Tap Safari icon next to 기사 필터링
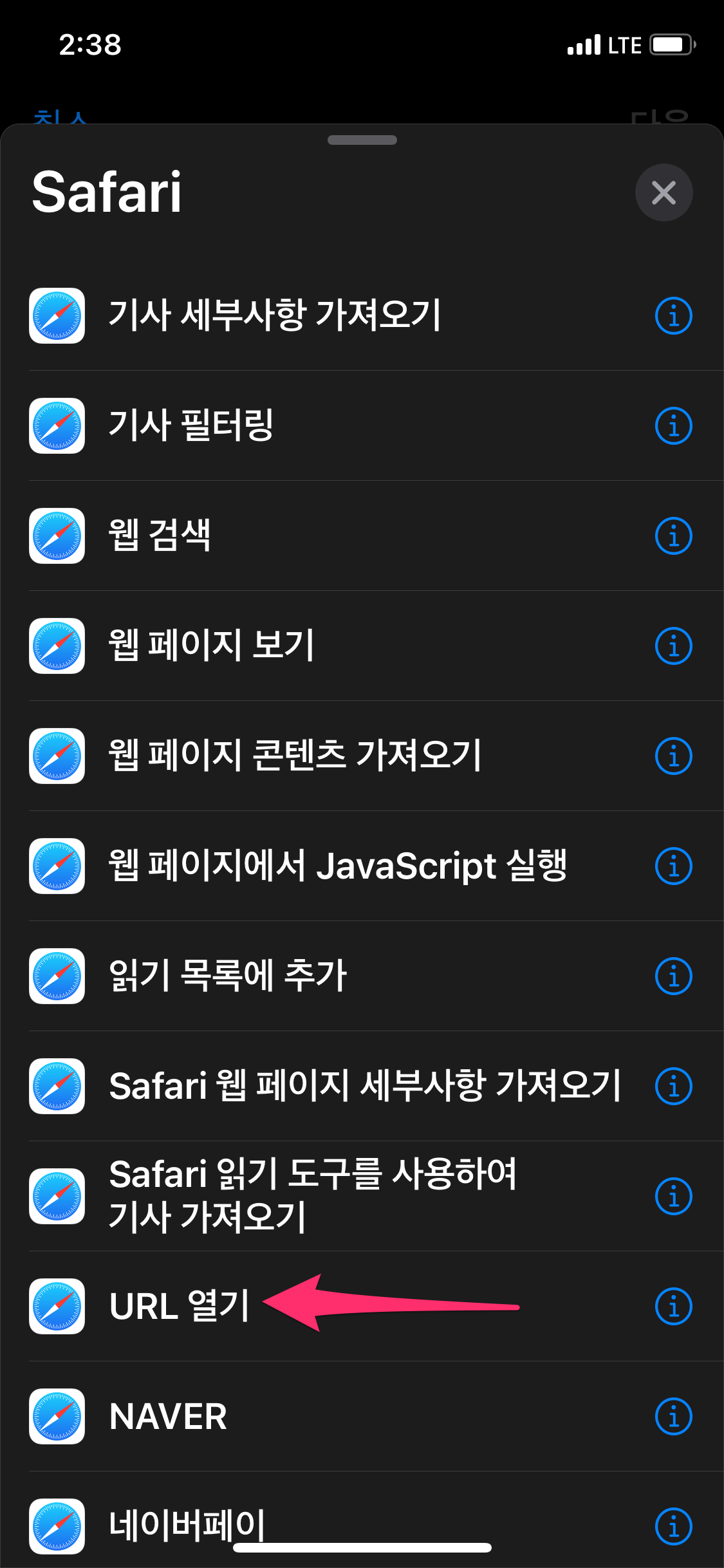The width and height of the screenshot is (724, 1568). click(x=57, y=425)
